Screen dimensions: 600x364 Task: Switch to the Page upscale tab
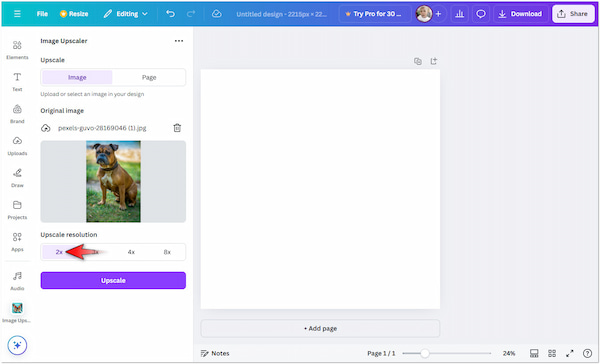(149, 77)
